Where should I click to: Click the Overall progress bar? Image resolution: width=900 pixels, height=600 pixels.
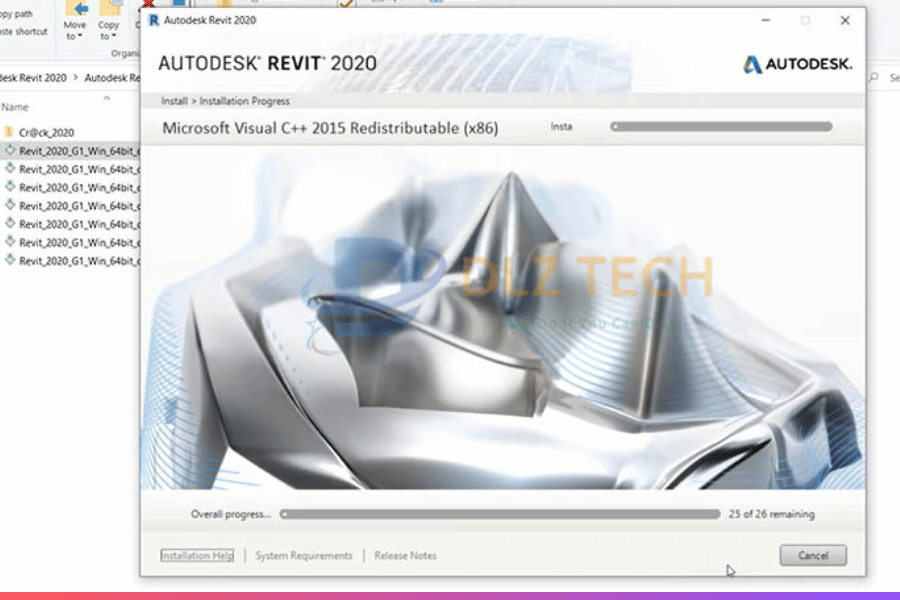tap(499, 514)
